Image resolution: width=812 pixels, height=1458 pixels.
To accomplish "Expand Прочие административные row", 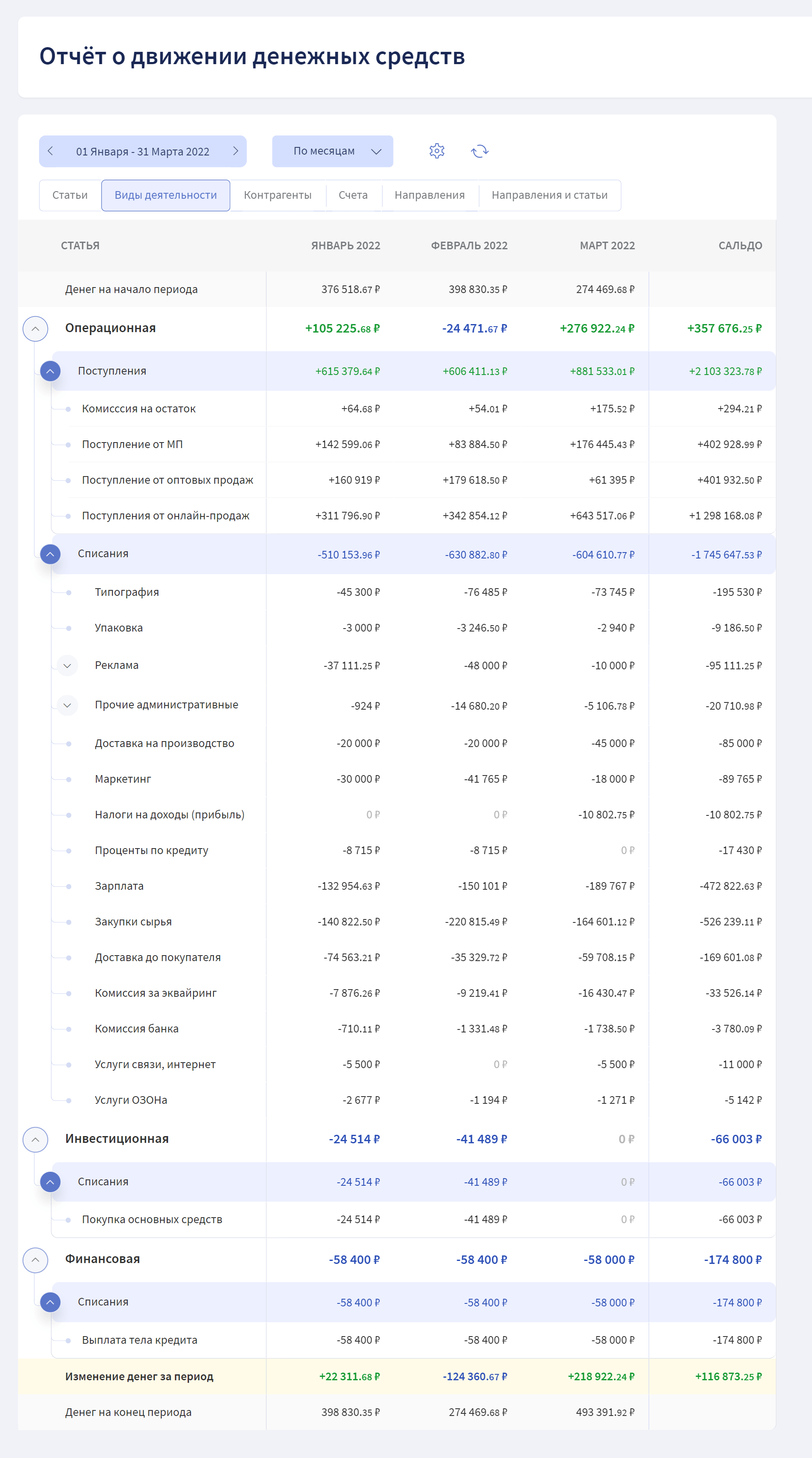I will pyautogui.click(x=67, y=705).
